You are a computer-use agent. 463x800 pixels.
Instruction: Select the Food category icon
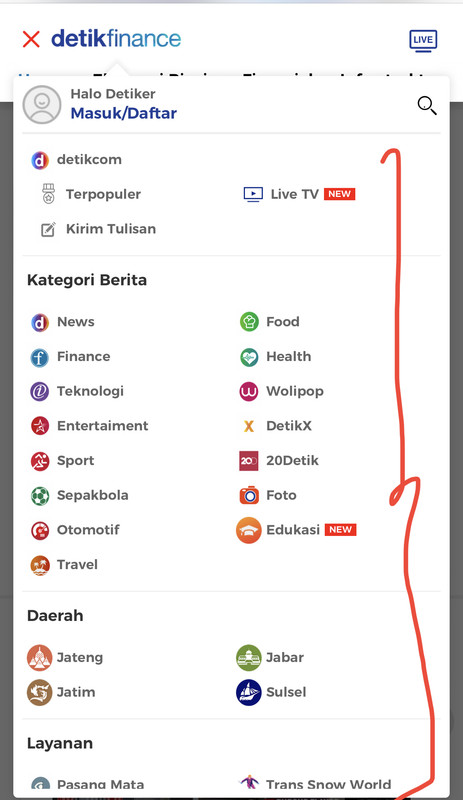(x=249, y=322)
